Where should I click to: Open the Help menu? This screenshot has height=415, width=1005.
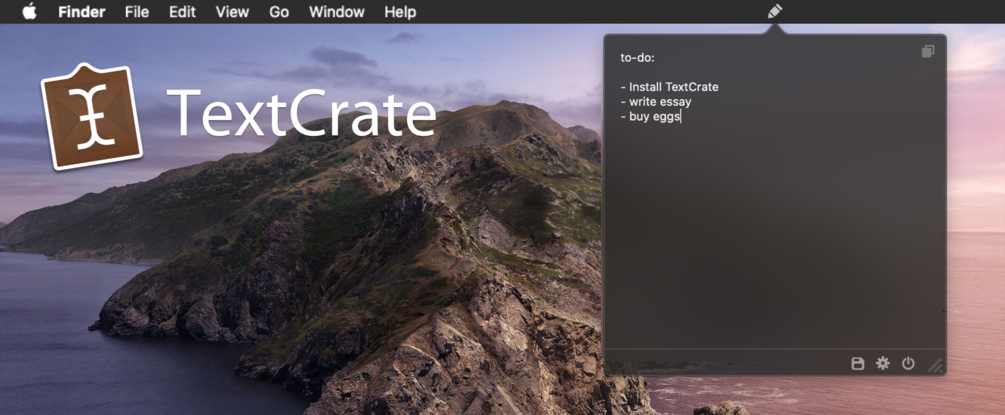click(400, 12)
